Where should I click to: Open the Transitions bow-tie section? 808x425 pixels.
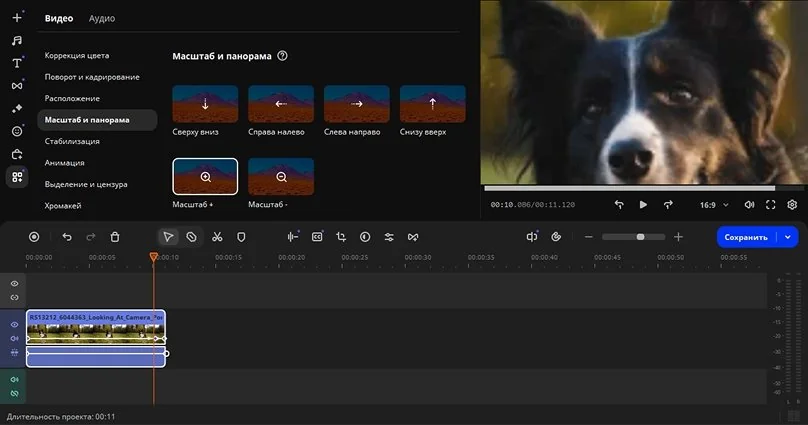[x=17, y=86]
